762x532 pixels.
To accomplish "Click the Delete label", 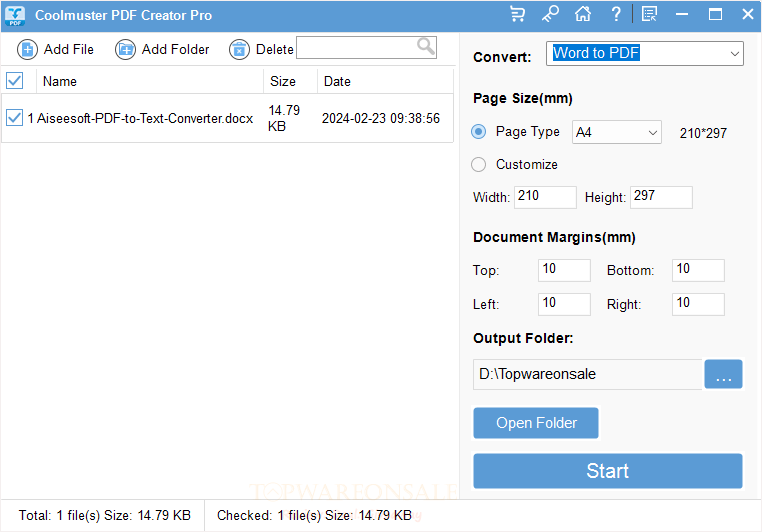I will pos(275,50).
